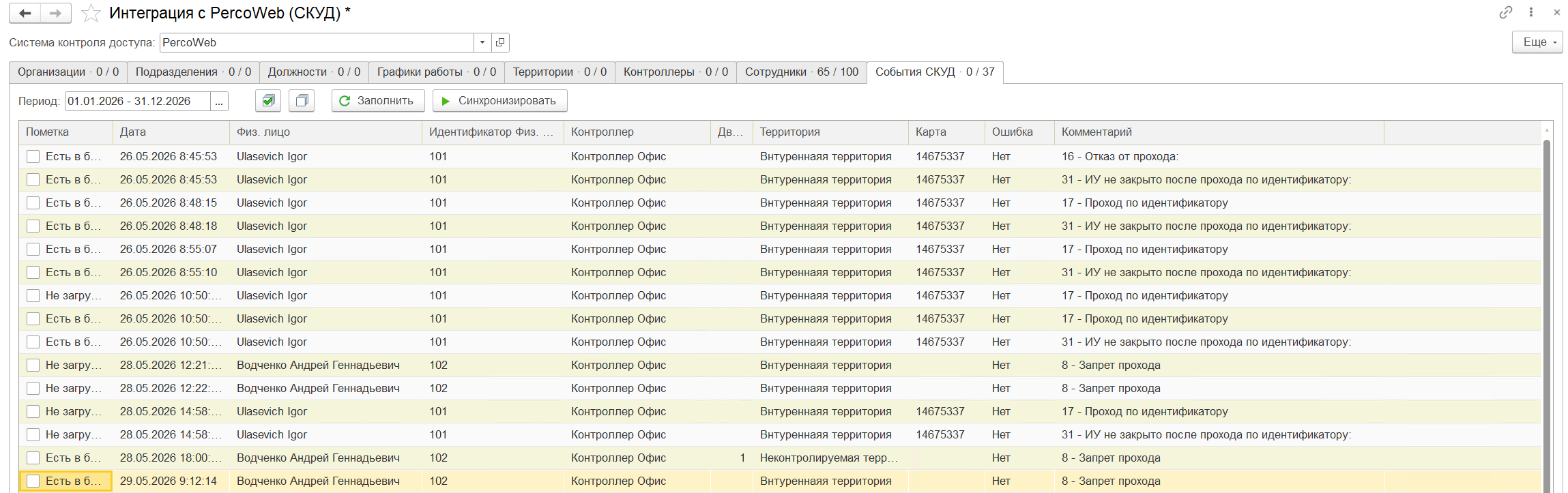
Task: Open the Должности tab
Action: [x=314, y=72]
